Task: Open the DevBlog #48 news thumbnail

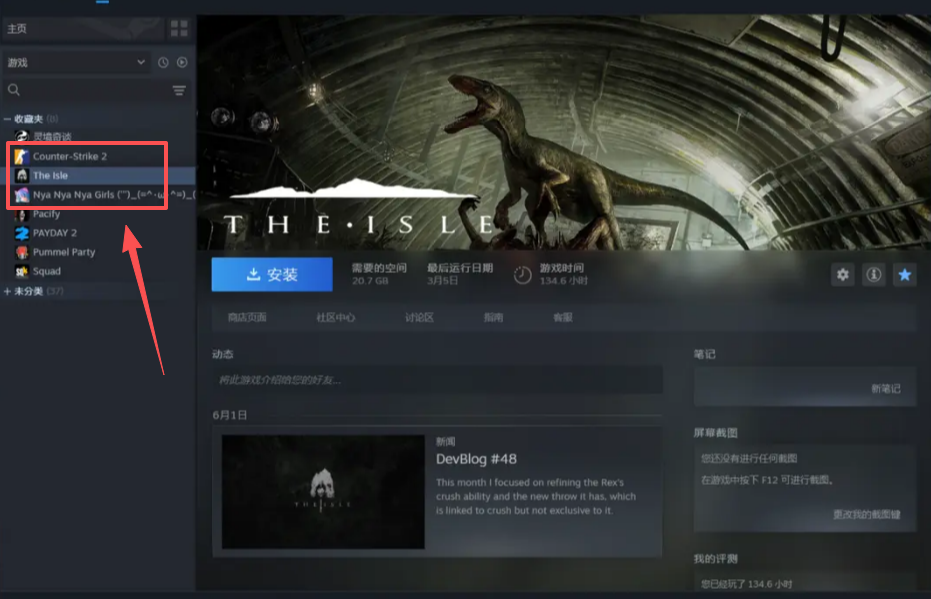Action: tap(323, 492)
